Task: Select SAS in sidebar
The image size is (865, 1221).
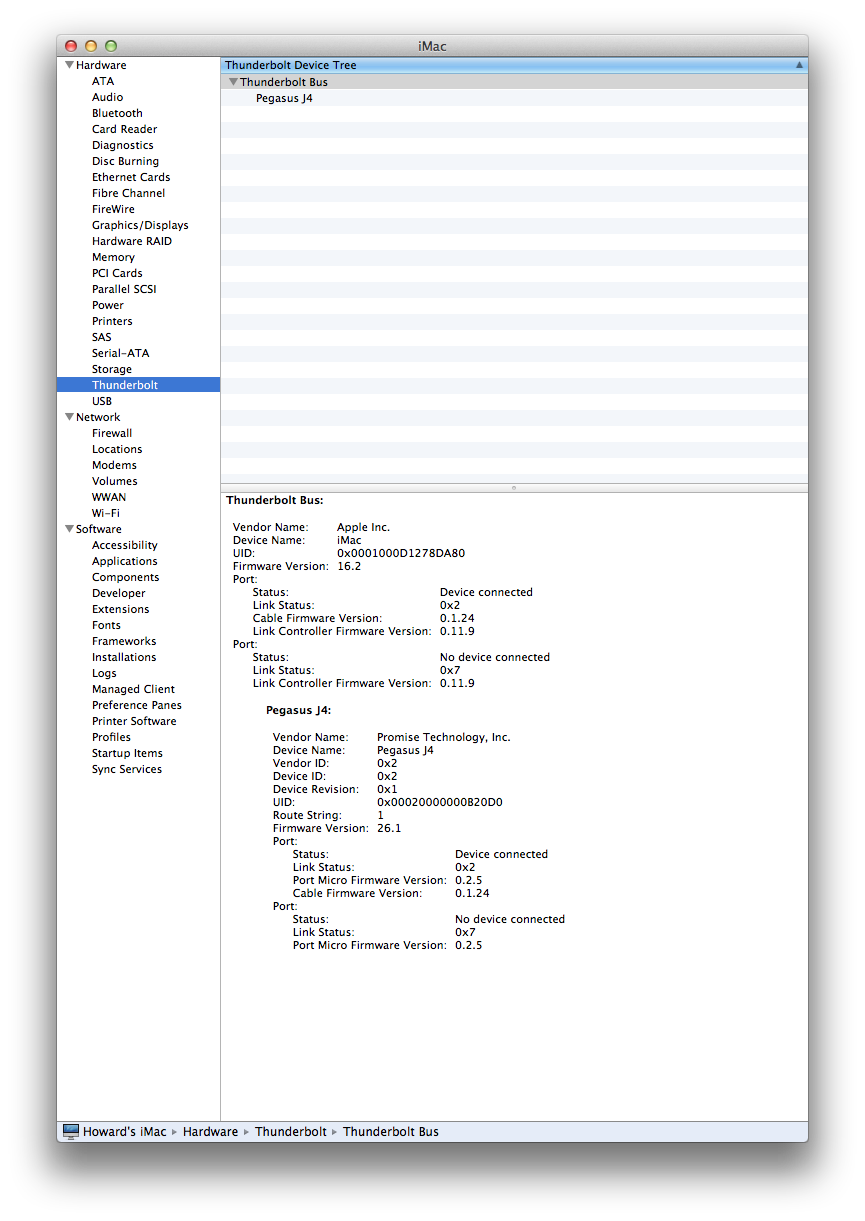Action: tap(102, 337)
